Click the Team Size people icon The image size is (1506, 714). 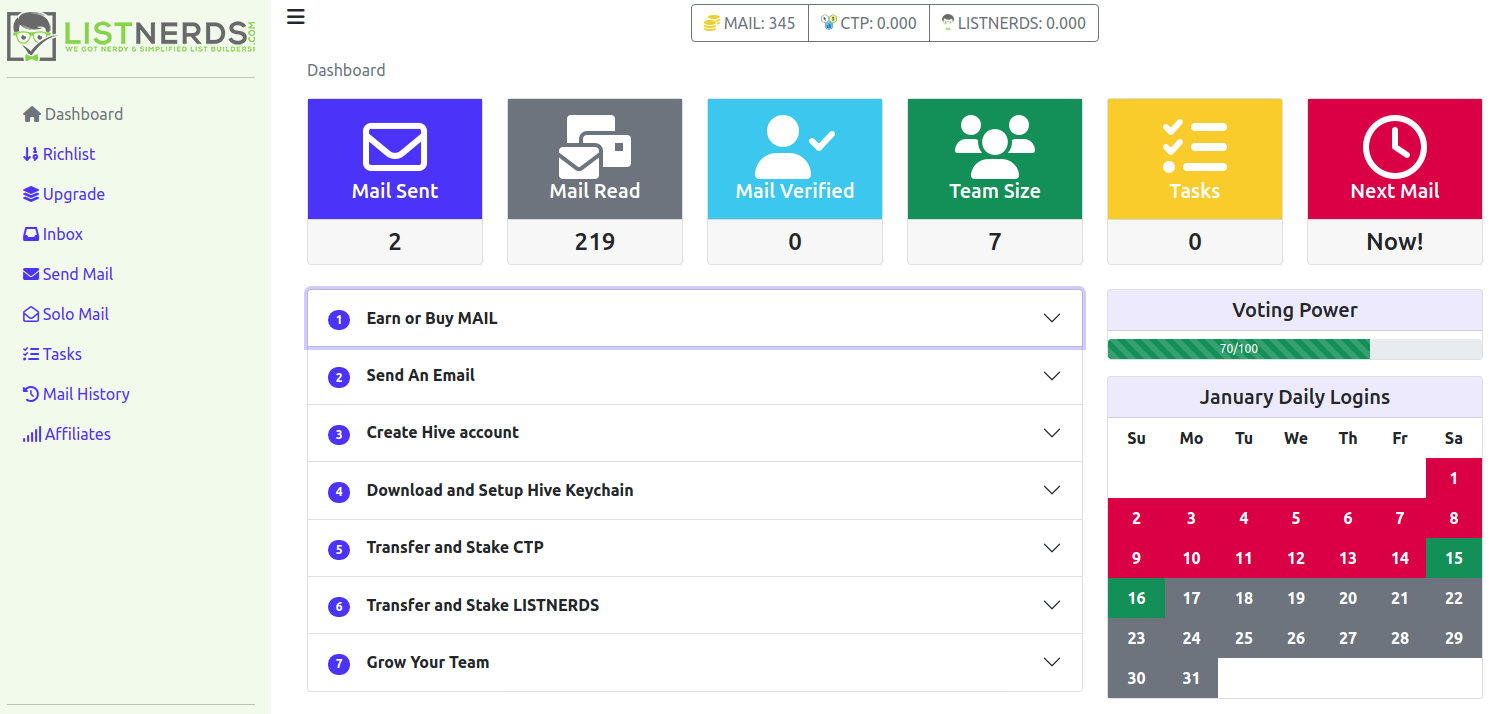(995, 146)
